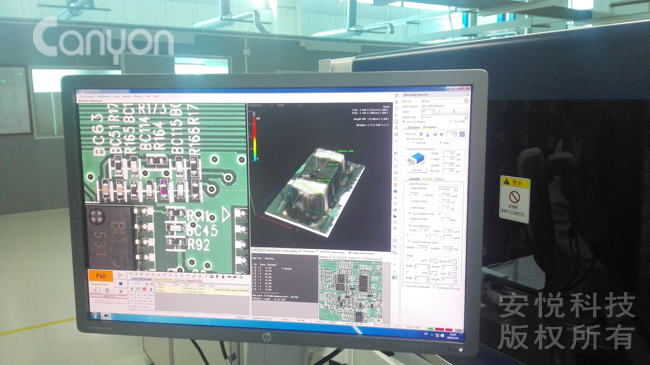Select the Chip mounting type radio button

(x=440, y=142)
